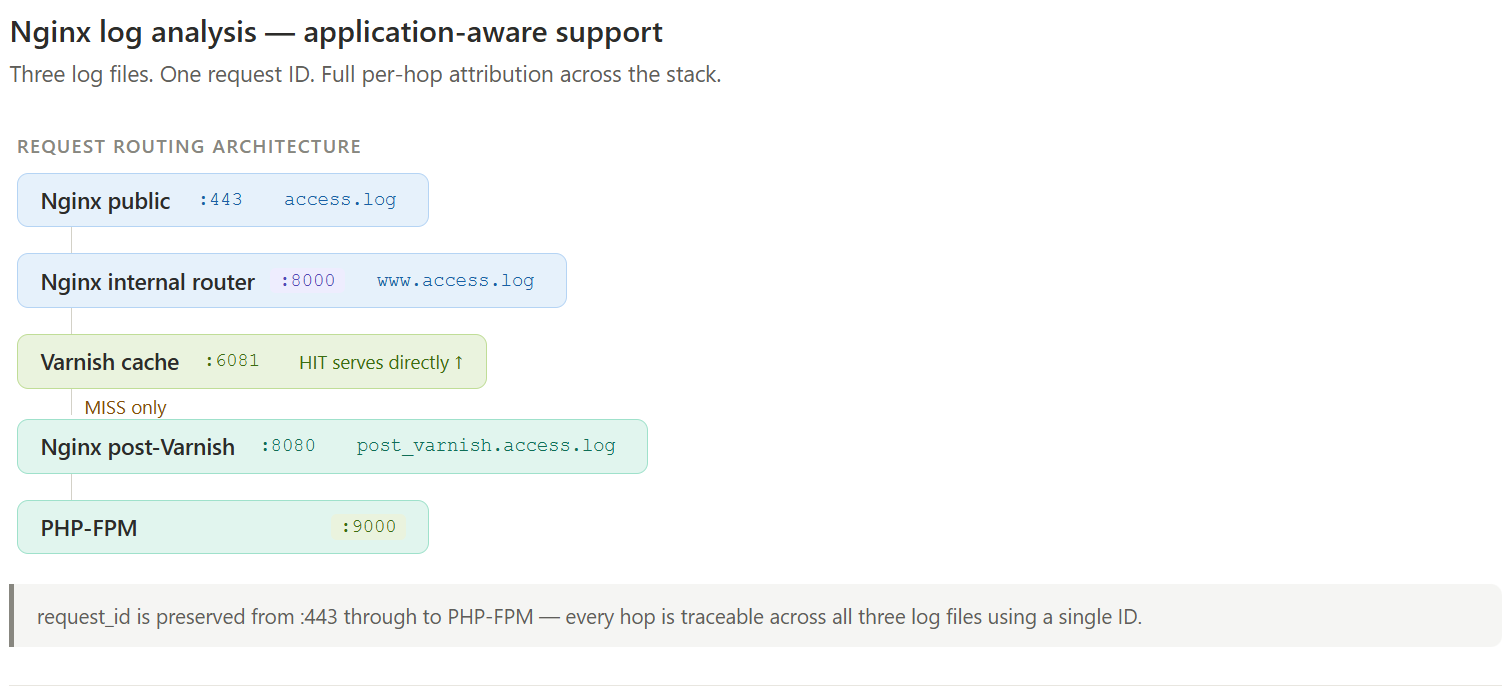Click the Nginx public node box
Image resolution: width=1507 pixels, height=692 pixels.
click(223, 200)
